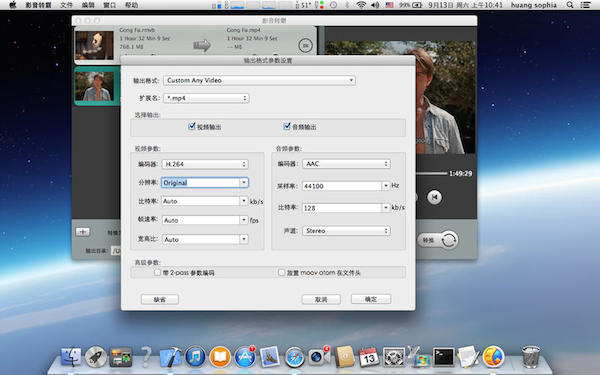Click the skip-to-start playback button
This screenshot has height=375, width=600.
point(434,197)
